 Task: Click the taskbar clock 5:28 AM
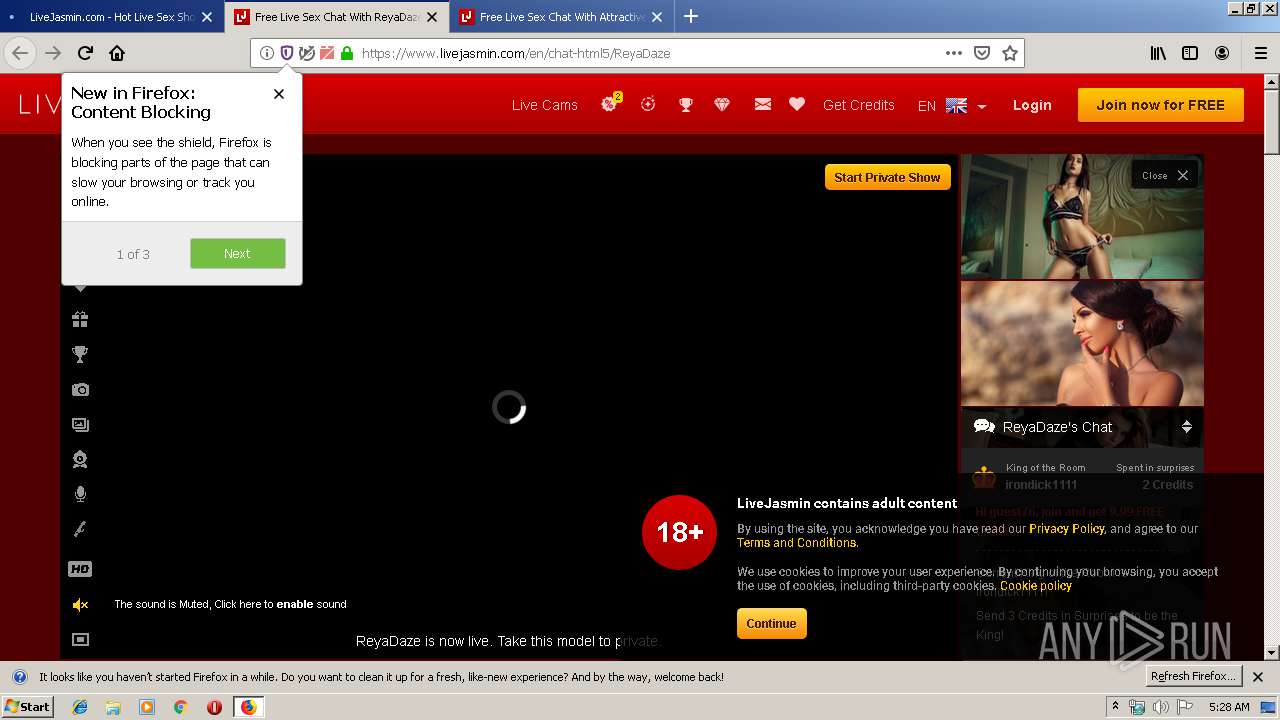1229,707
